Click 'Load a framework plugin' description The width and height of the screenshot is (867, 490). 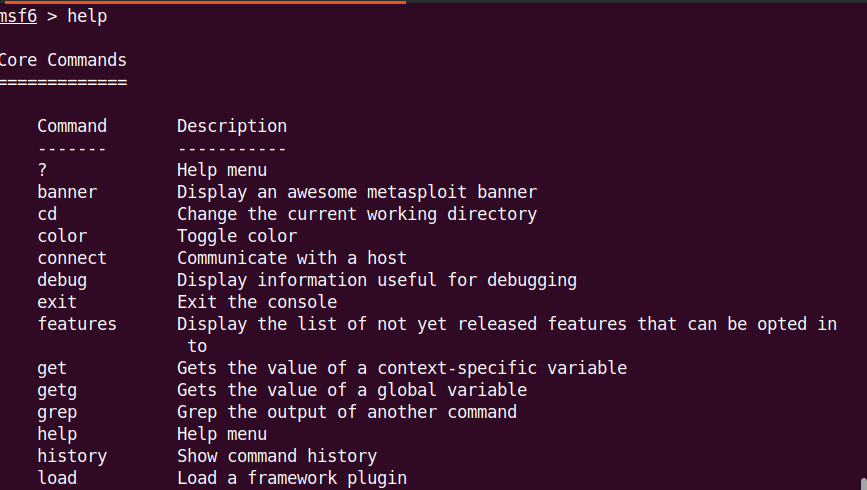click(291, 478)
